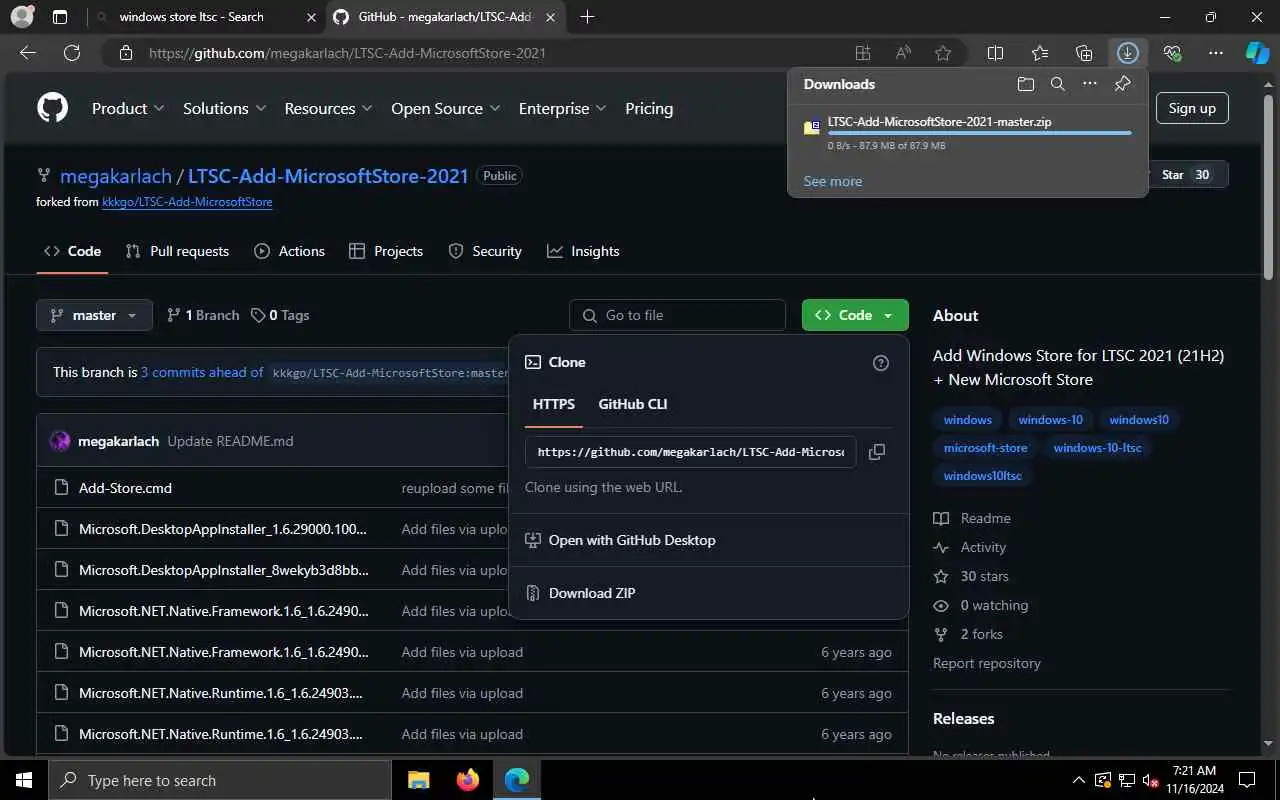The width and height of the screenshot is (1280, 800).
Task: Expand the Resources navigation menu
Action: coord(329,108)
